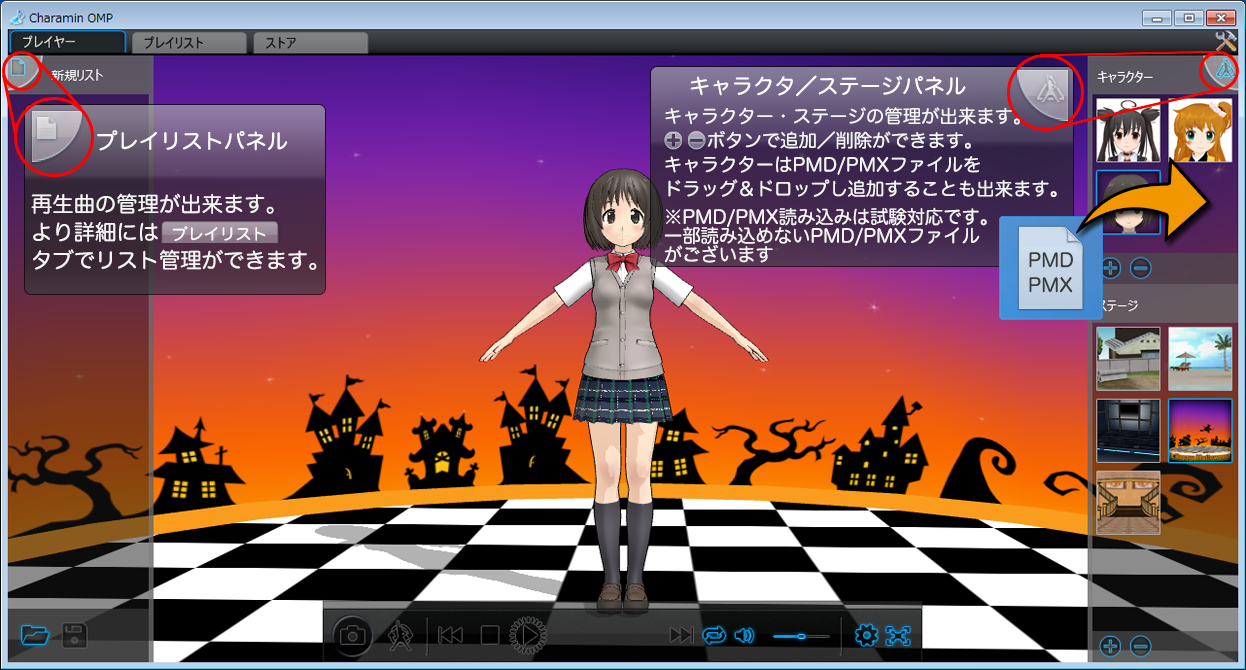Stop playback
Image resolution: width=1246 pixels, height=670 pixels.
(x=489, y=634)
